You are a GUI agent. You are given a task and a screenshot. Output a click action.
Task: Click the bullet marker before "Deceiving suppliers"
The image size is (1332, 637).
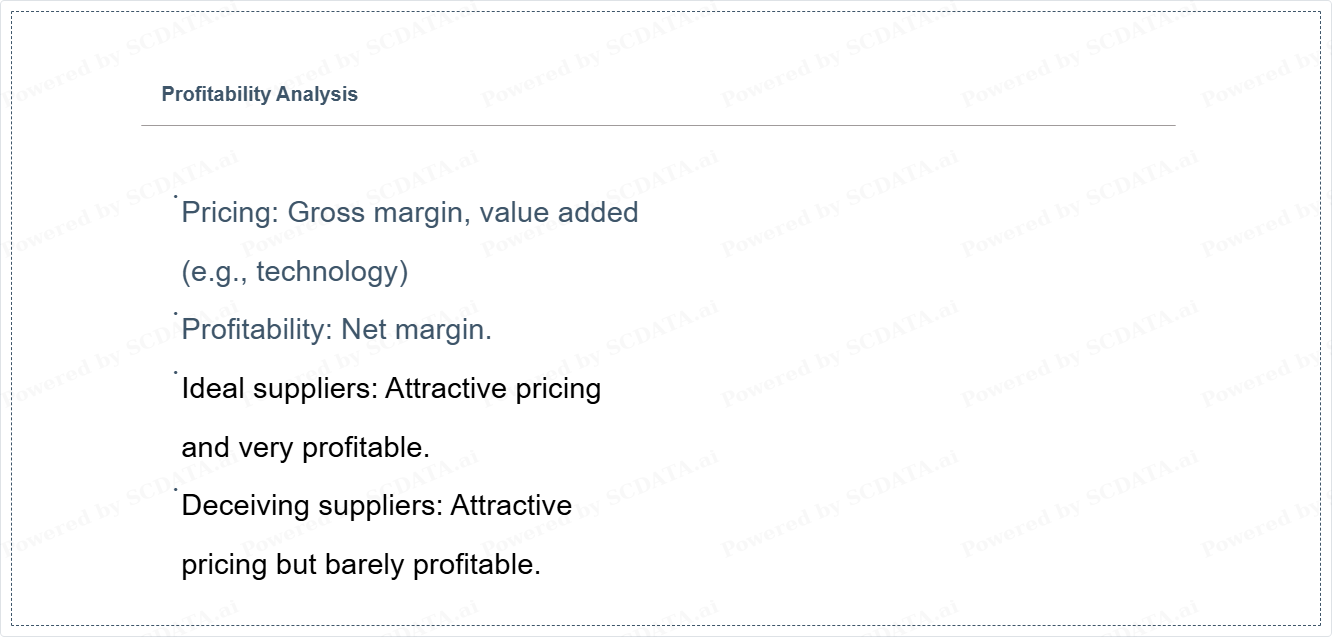(x=176, y=489)
